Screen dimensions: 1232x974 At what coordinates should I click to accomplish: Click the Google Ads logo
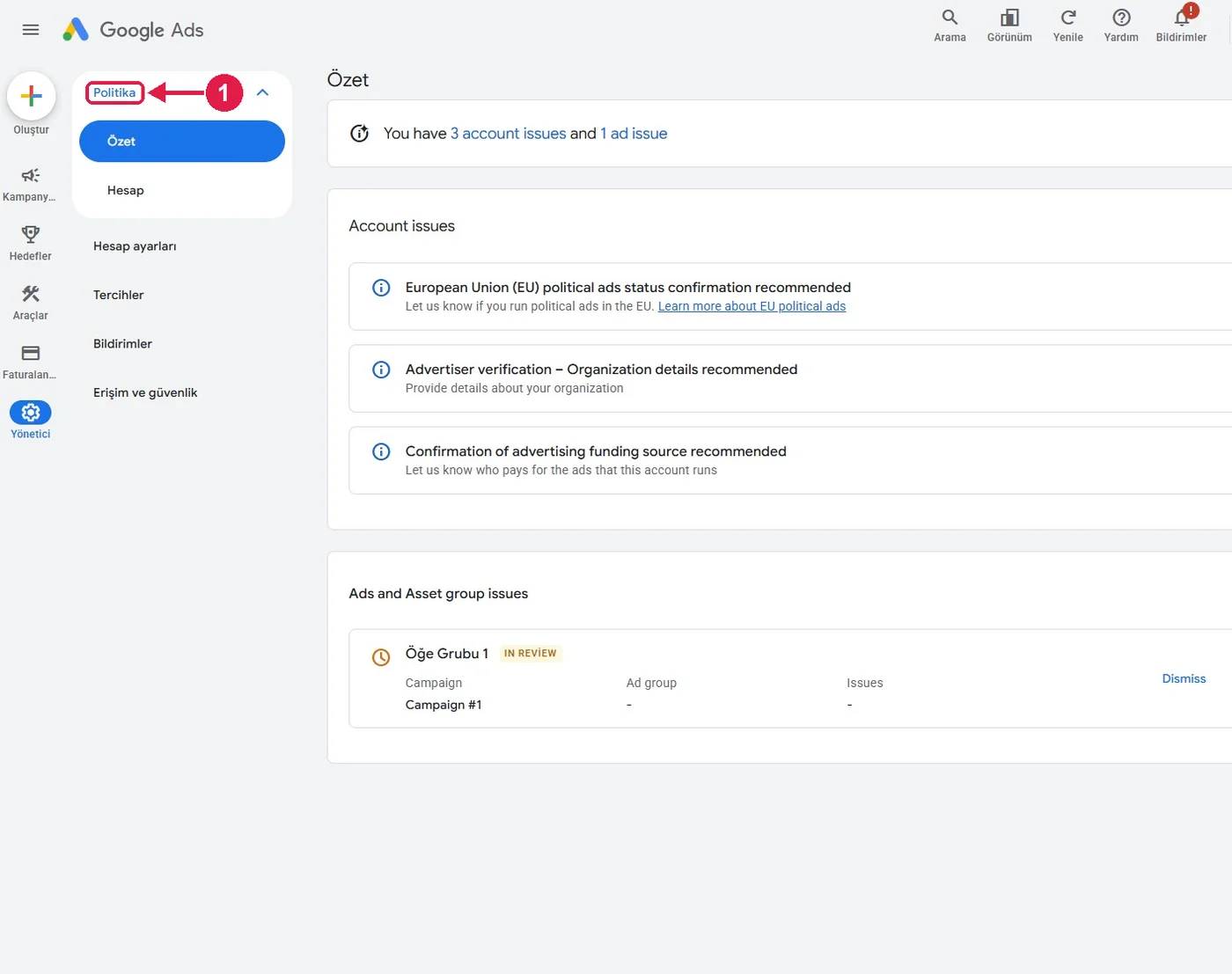(x=133, y=30)
